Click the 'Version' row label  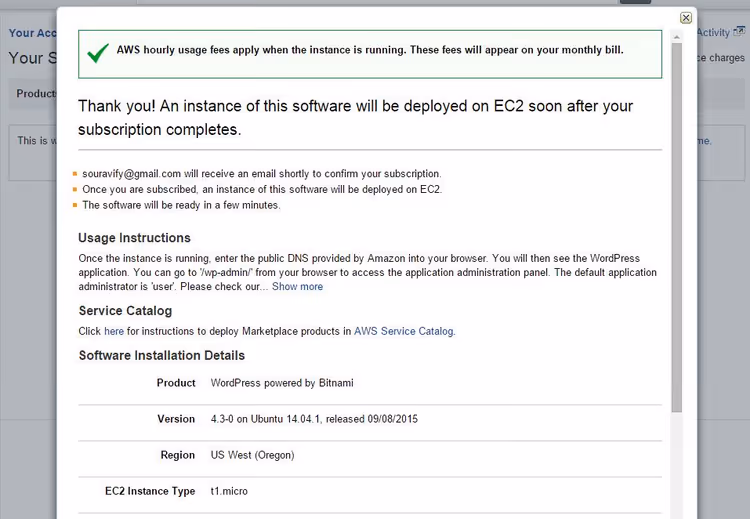pos(176,419)
